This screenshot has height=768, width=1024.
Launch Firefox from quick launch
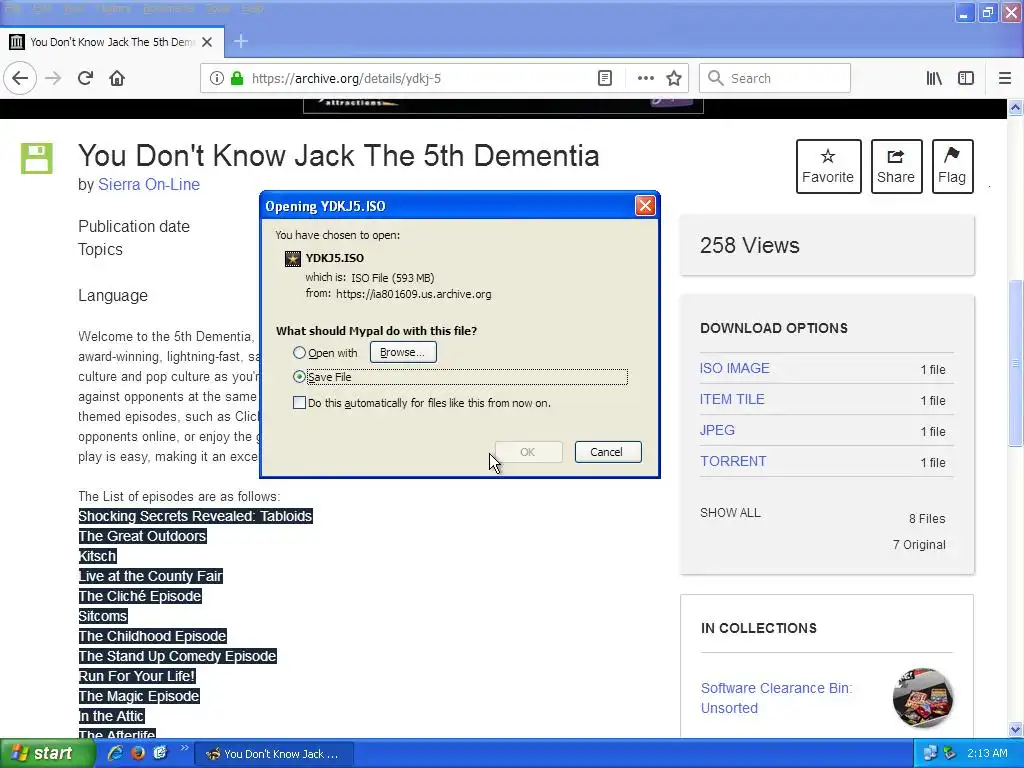point(138,753)
